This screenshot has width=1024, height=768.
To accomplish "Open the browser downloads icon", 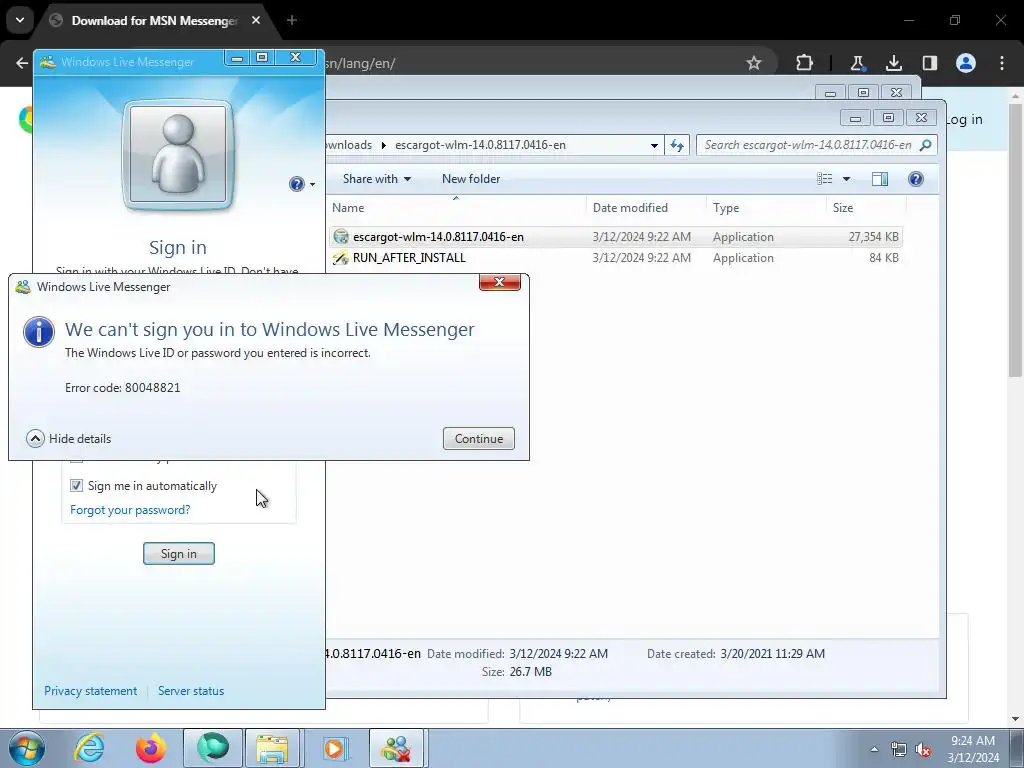I will 893,63.
